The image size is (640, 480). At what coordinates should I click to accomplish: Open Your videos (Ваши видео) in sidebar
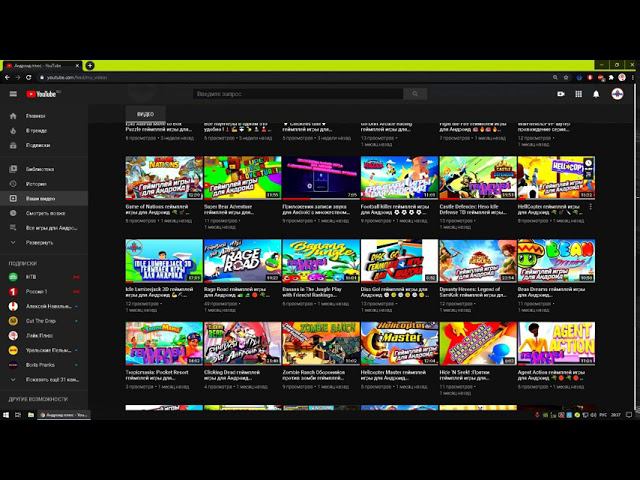tap(44, 198)
